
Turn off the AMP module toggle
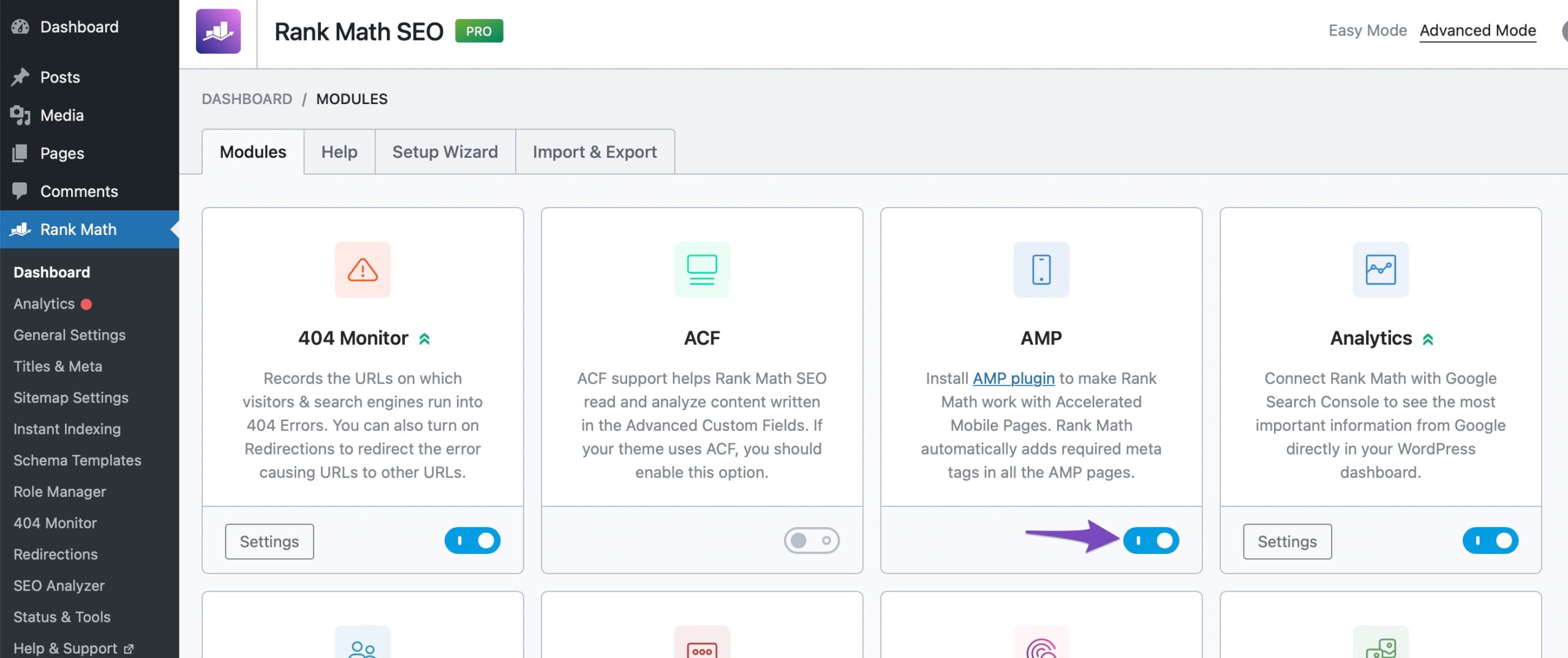point(1151,540)
